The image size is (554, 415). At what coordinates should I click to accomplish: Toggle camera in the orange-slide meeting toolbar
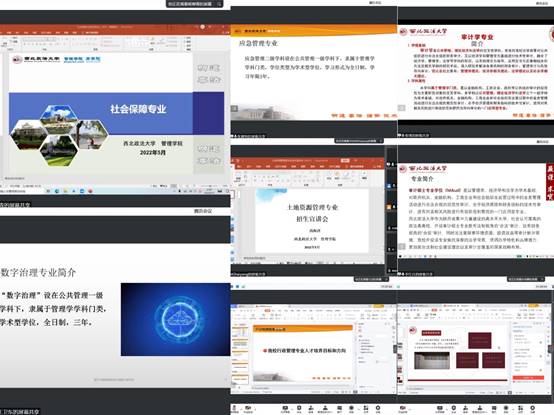coord(248,409)
